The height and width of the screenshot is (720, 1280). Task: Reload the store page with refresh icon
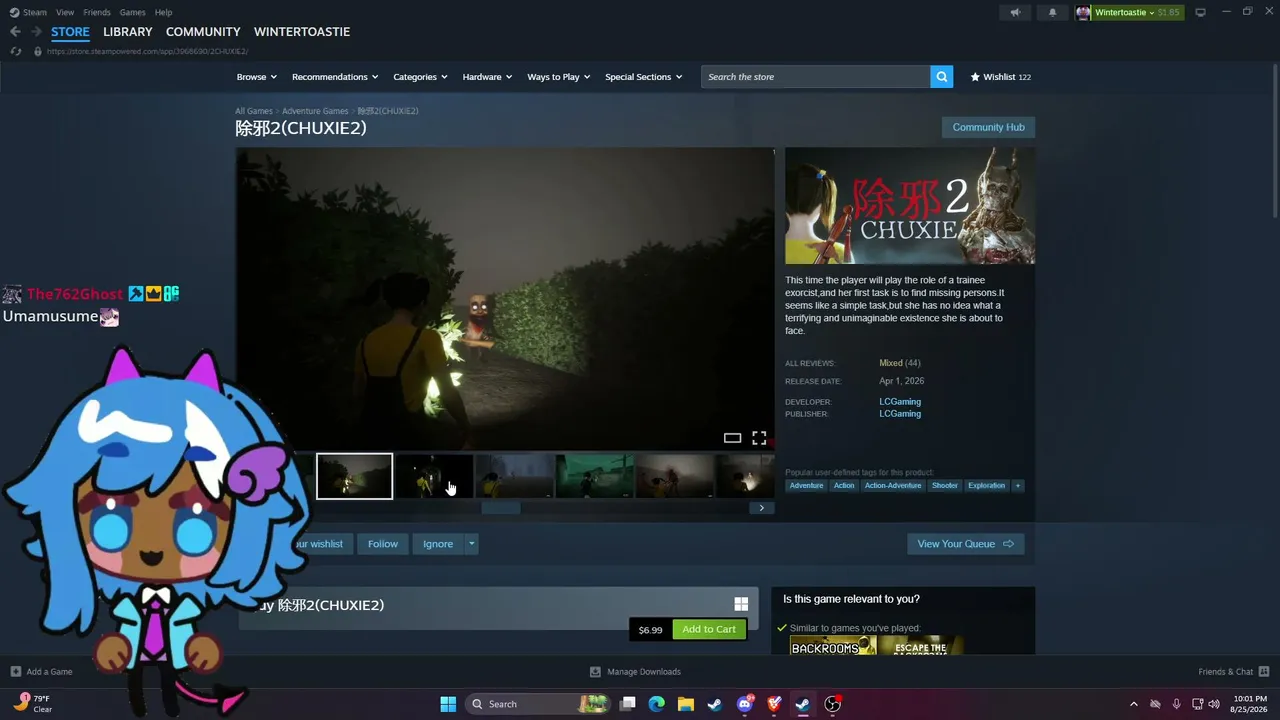coord(15,51)
